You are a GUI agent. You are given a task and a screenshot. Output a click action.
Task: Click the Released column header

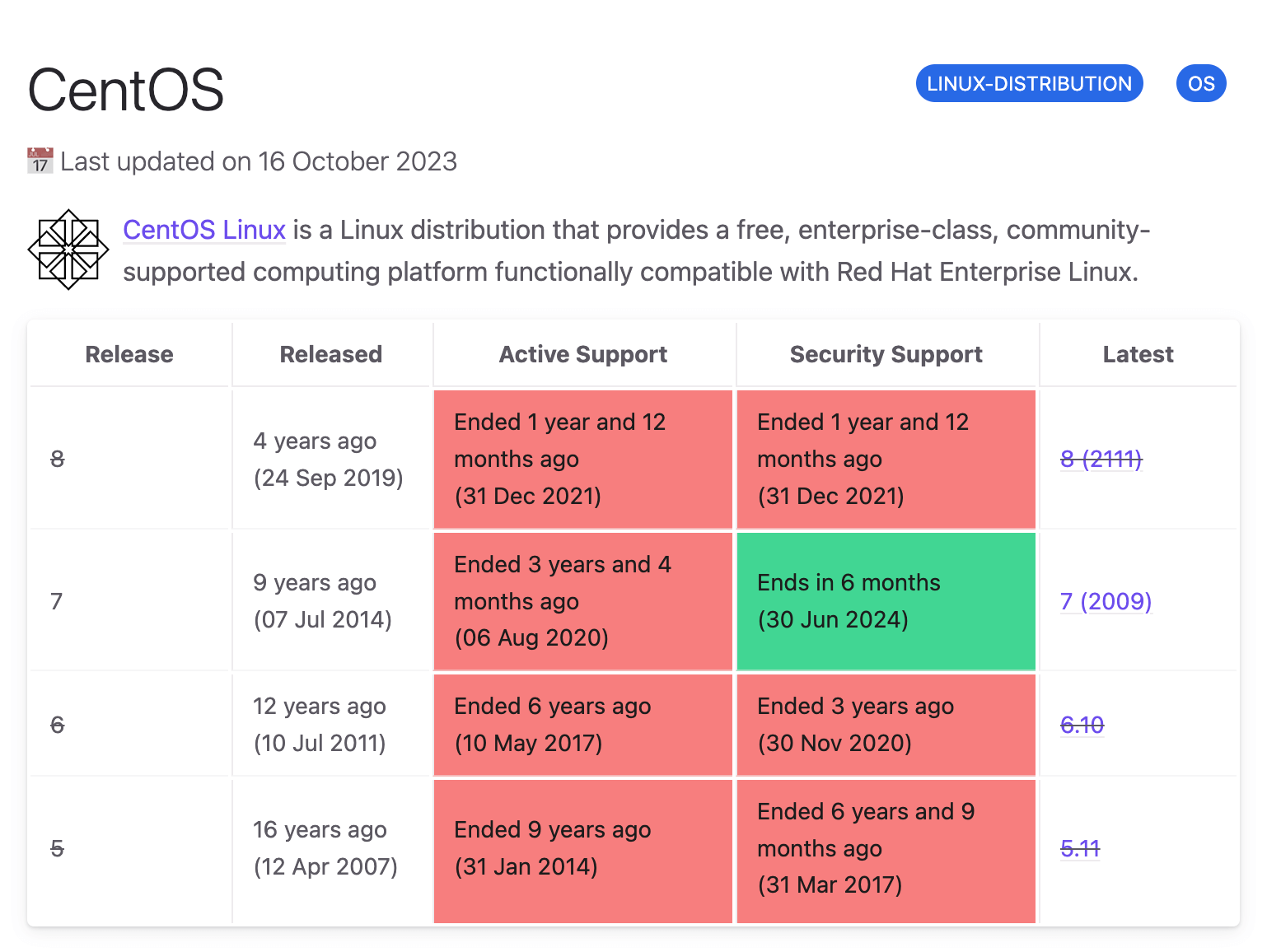331,354
